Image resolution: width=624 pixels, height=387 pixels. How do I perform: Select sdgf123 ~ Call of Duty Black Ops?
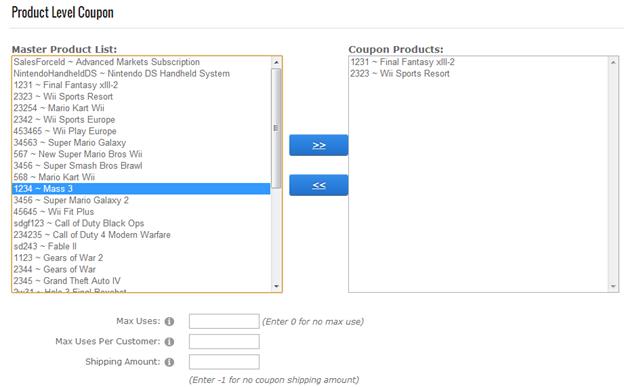[x=141, y=223]
